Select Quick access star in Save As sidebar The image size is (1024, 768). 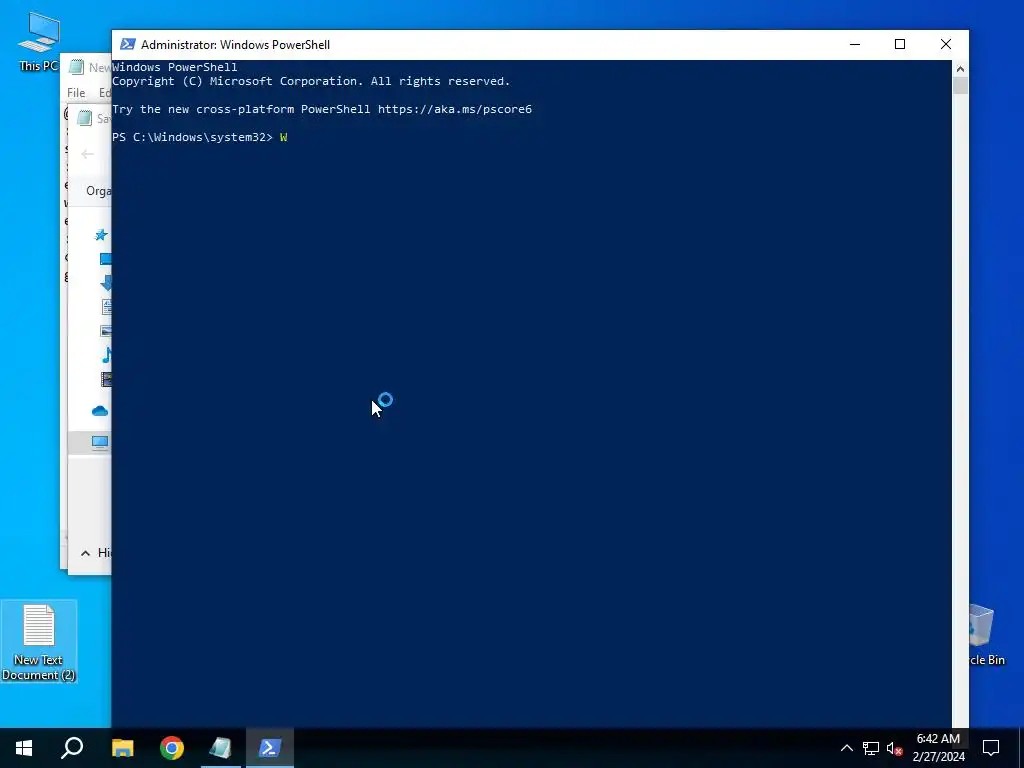click(101, 234)
